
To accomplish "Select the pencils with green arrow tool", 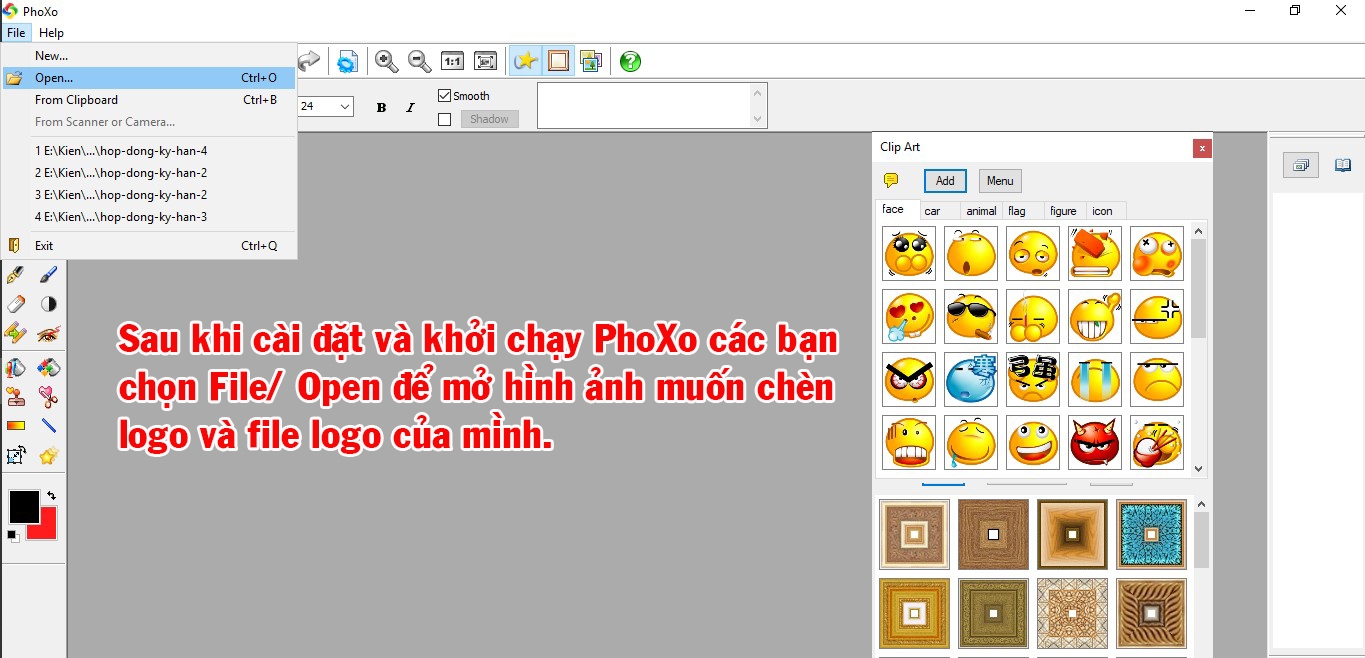I will [x=15, y=333].
